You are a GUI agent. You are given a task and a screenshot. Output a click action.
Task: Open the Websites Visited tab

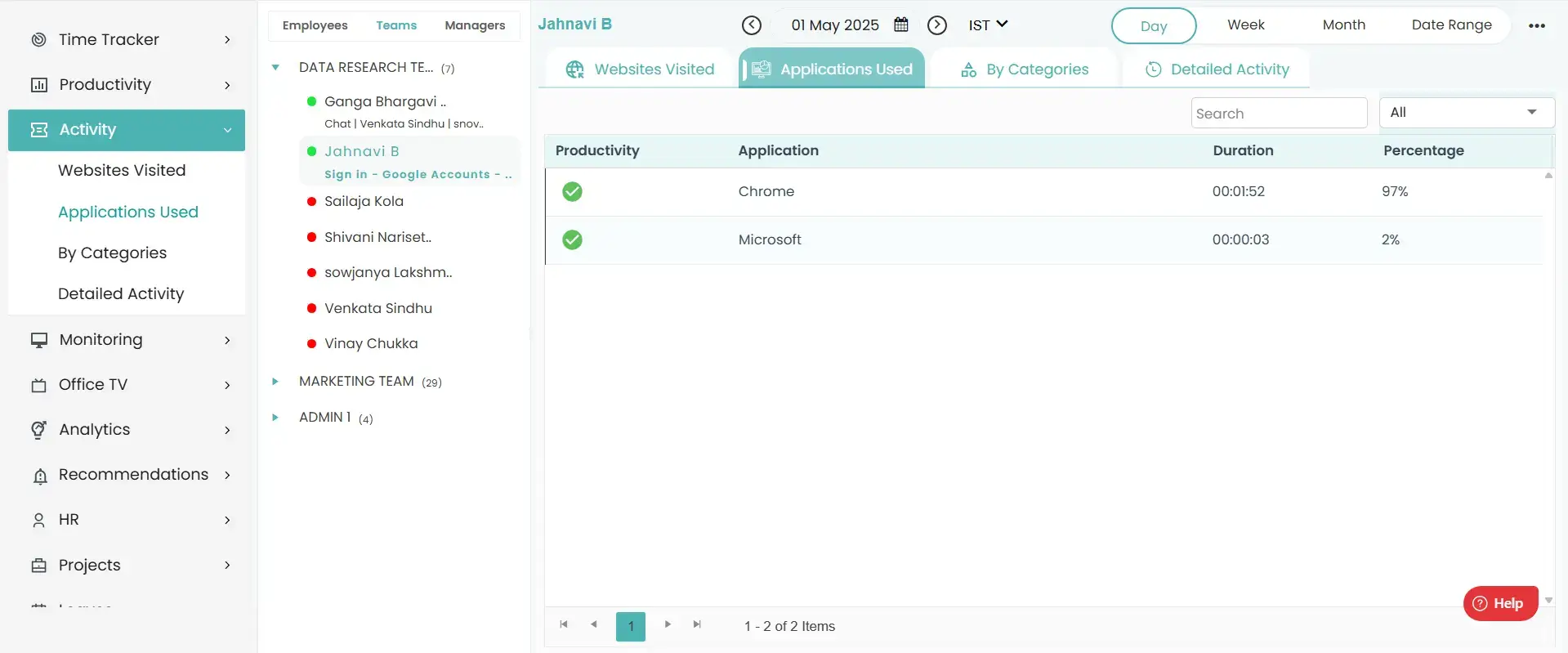[640, 69]
